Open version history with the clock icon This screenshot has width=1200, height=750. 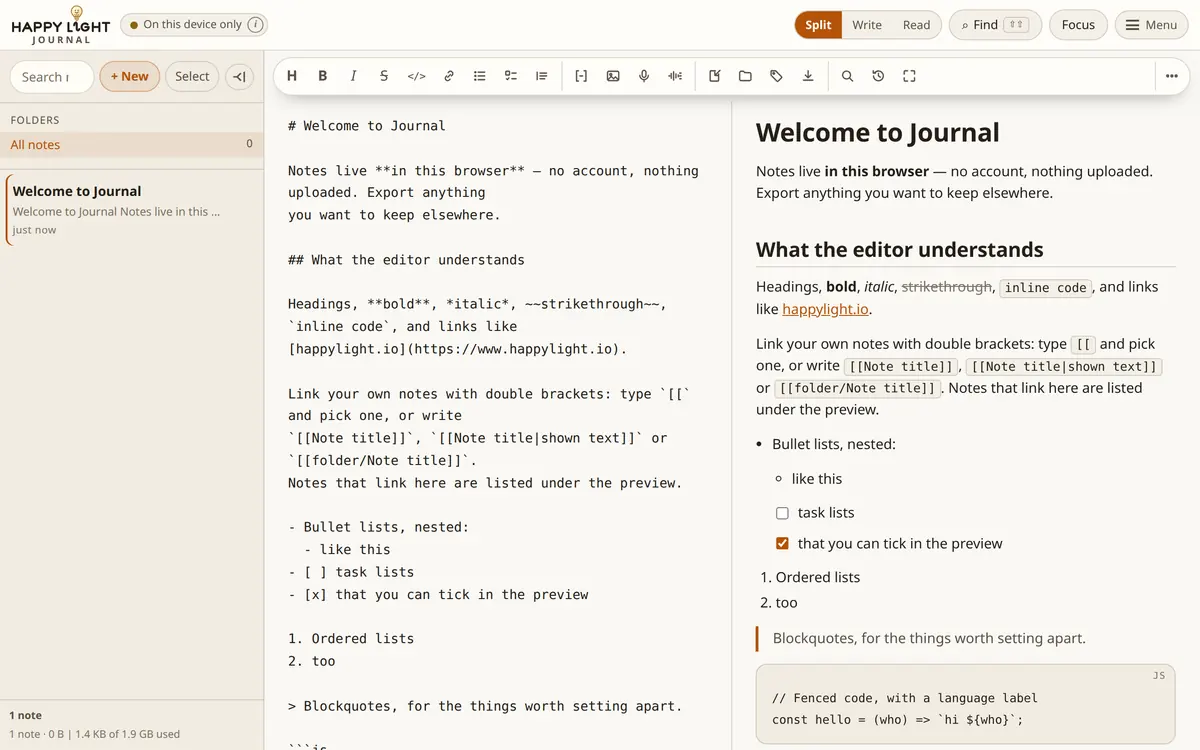coord(878,76)
